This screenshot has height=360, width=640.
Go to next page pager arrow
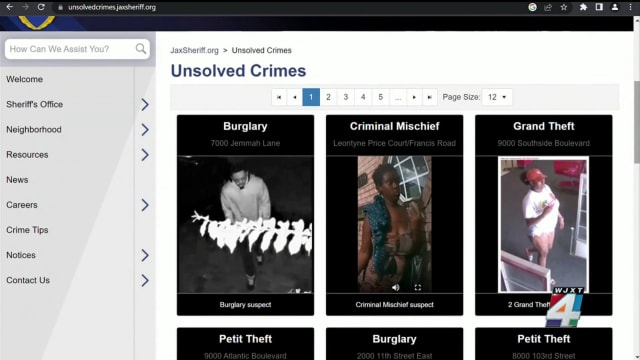414,97
